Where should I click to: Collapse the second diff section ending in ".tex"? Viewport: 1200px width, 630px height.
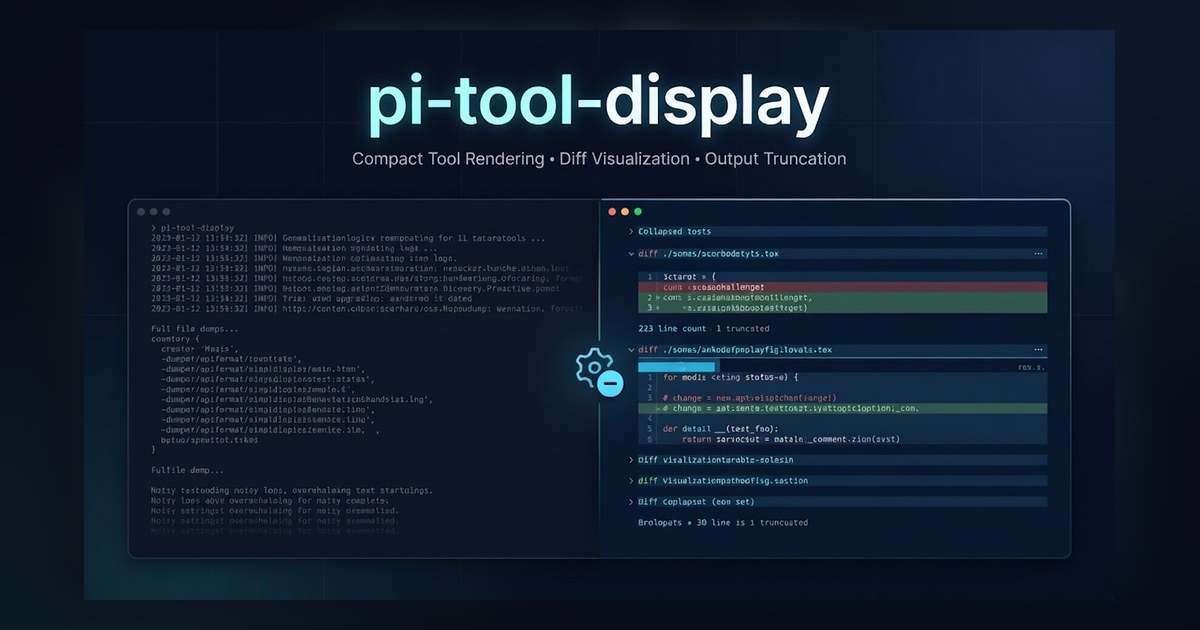click(631, 350)
